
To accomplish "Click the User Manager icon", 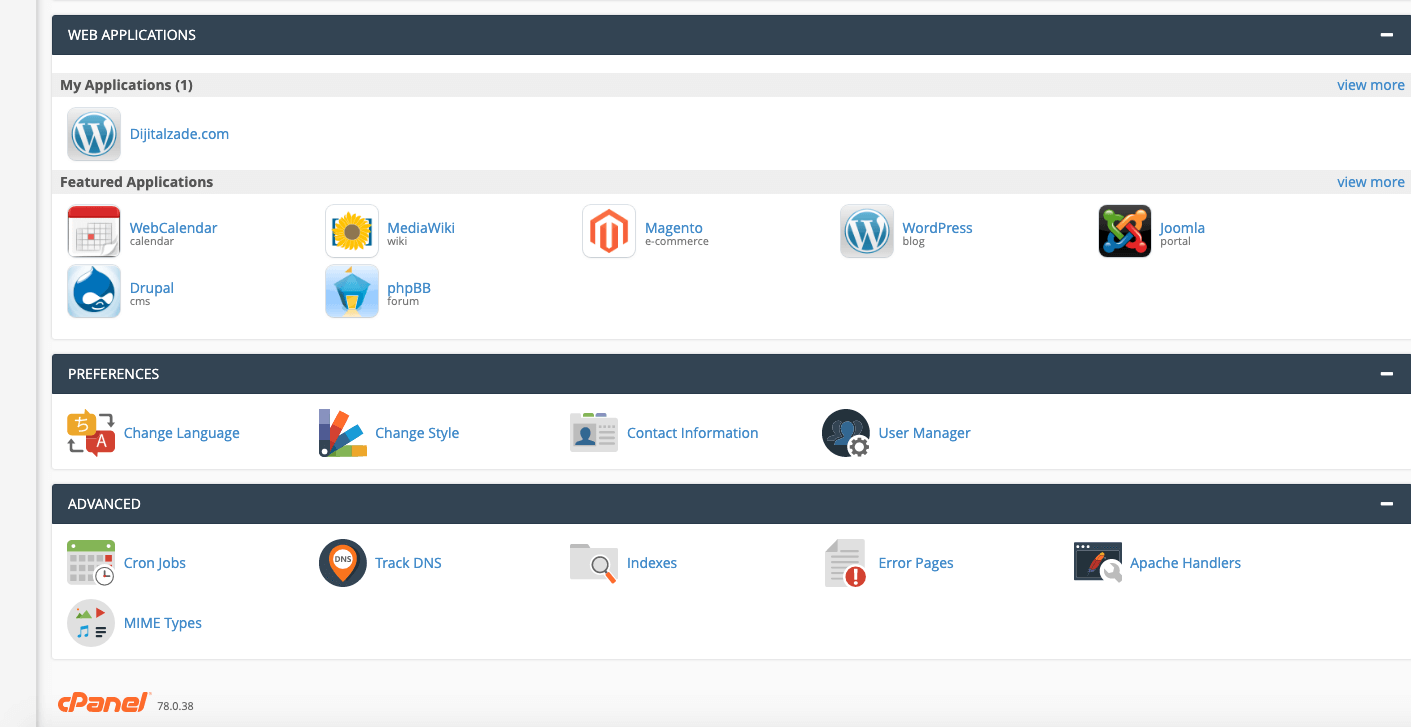I will coord(846,433).
